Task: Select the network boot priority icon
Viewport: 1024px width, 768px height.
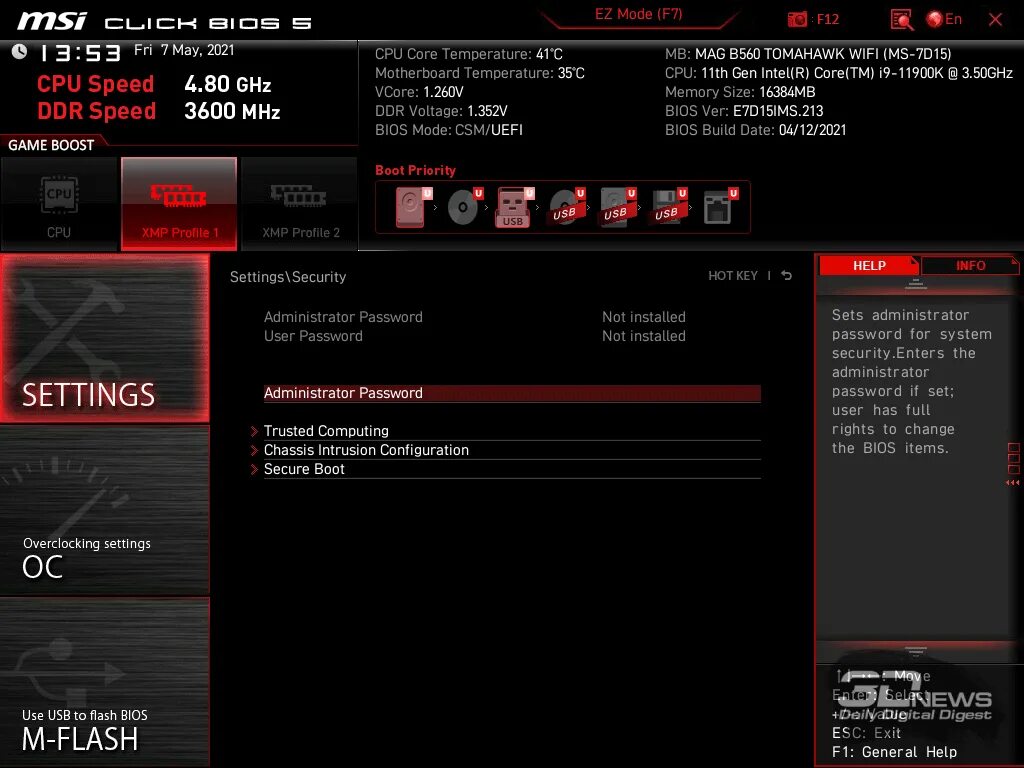Action: (720, 207)
